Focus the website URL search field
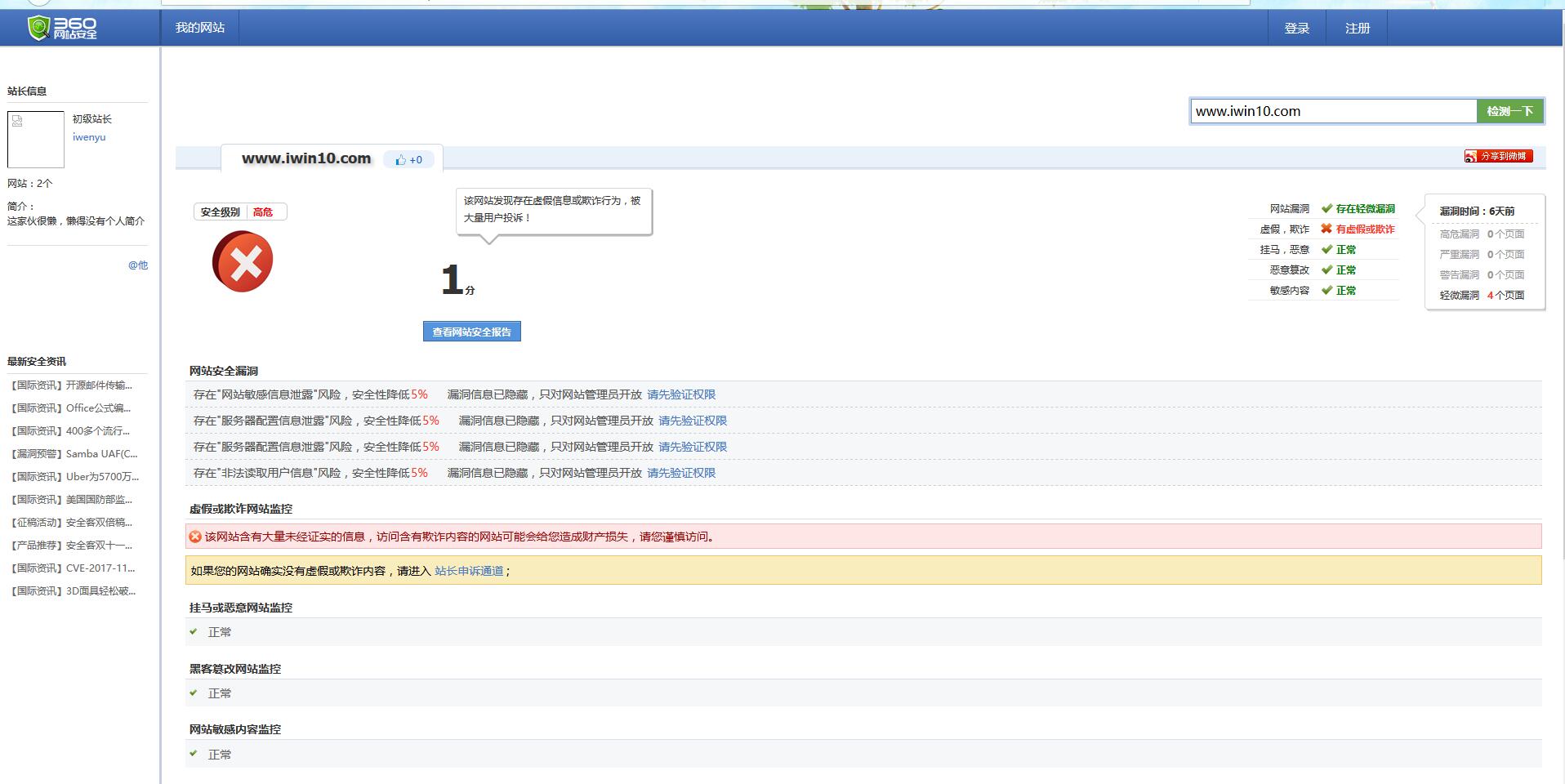Image resolution: width=1565 pixels, height=784 pixels. pos(1334,111)
